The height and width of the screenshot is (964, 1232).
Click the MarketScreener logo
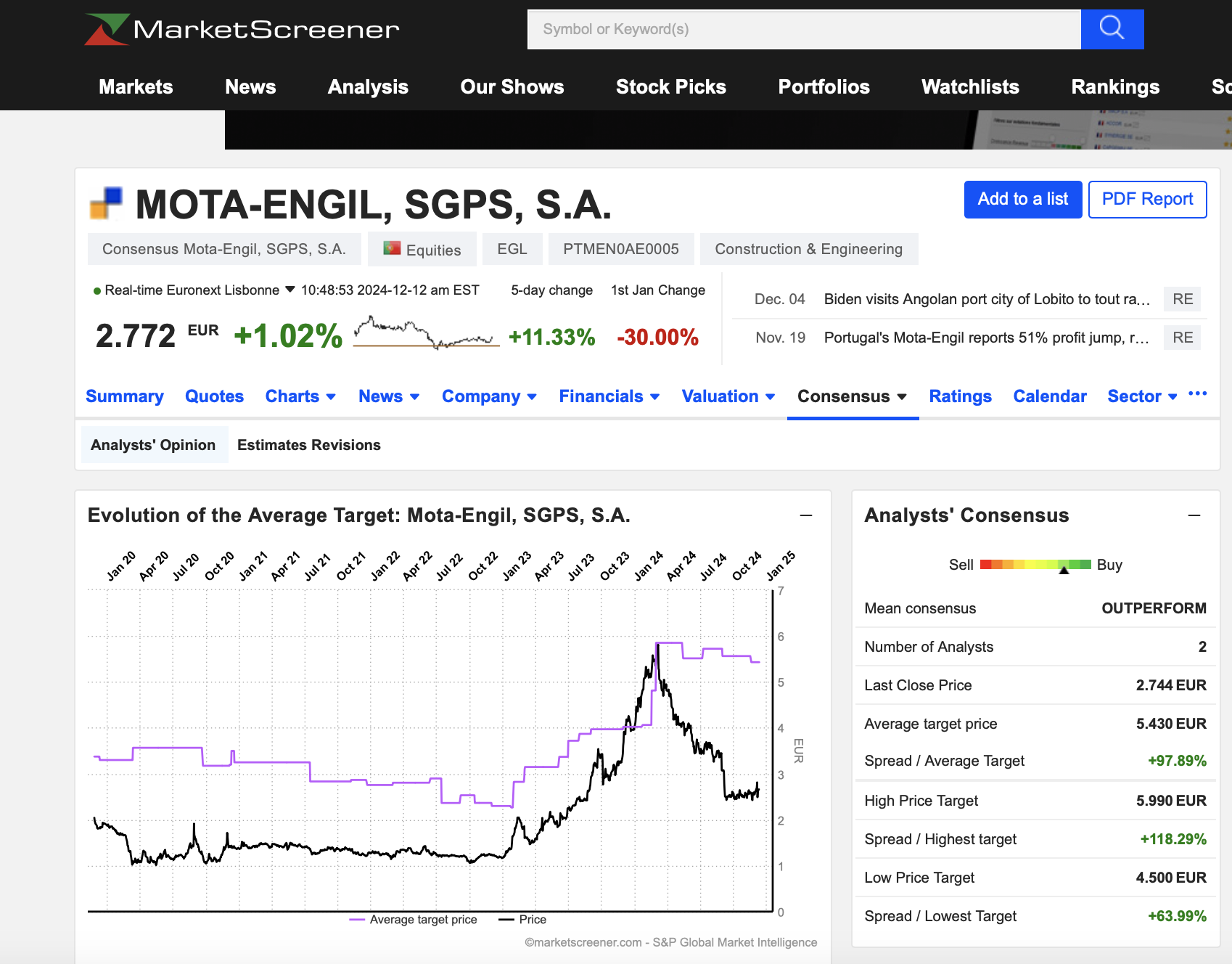pos(242,30)
